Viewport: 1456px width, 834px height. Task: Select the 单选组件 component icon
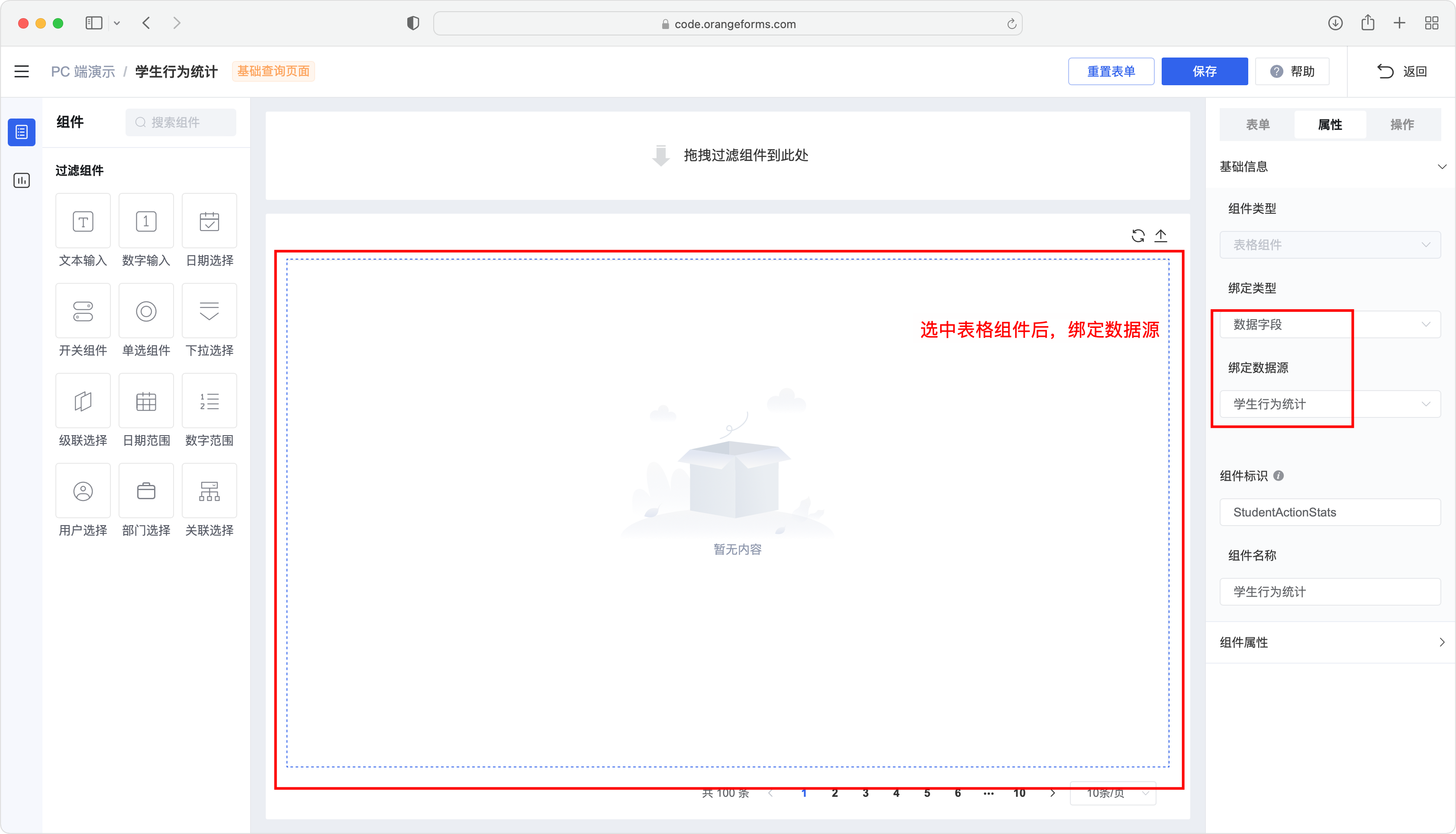pos(146,311)
